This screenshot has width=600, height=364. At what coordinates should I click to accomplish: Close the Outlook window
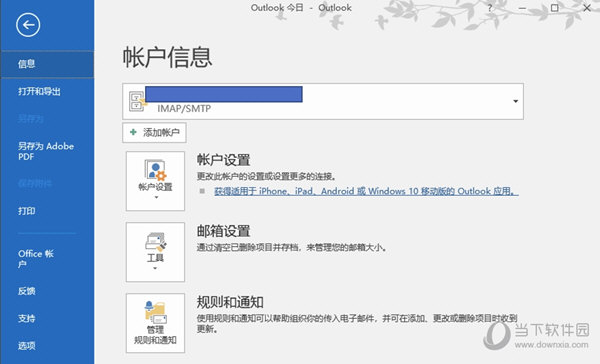pos(587,8)
